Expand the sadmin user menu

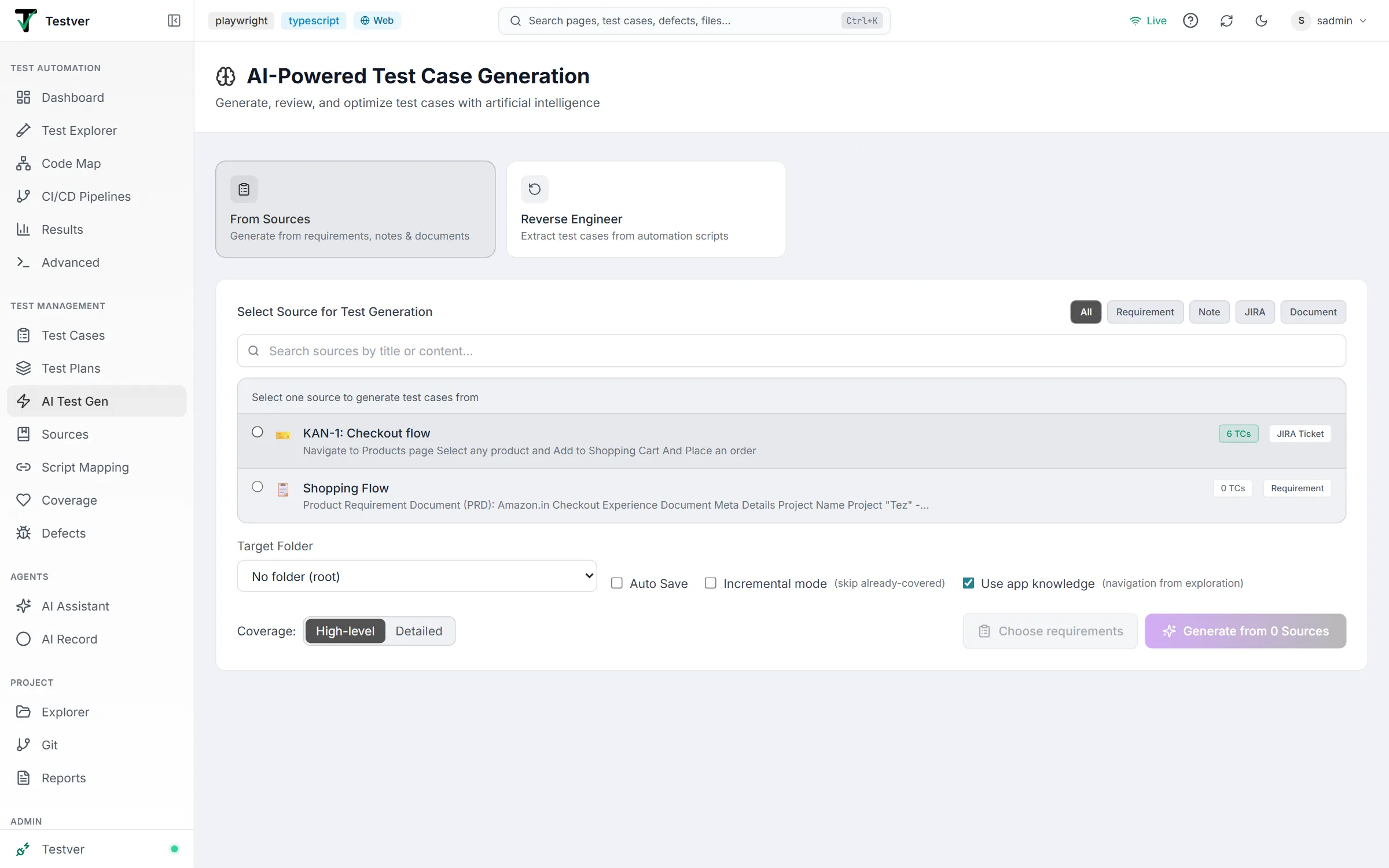point(1329,21)
